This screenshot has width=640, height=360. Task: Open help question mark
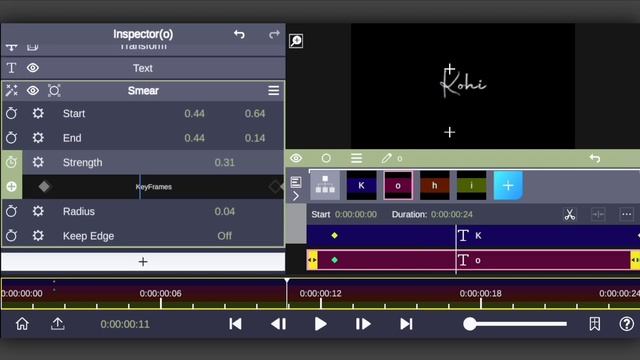[627, 324]
